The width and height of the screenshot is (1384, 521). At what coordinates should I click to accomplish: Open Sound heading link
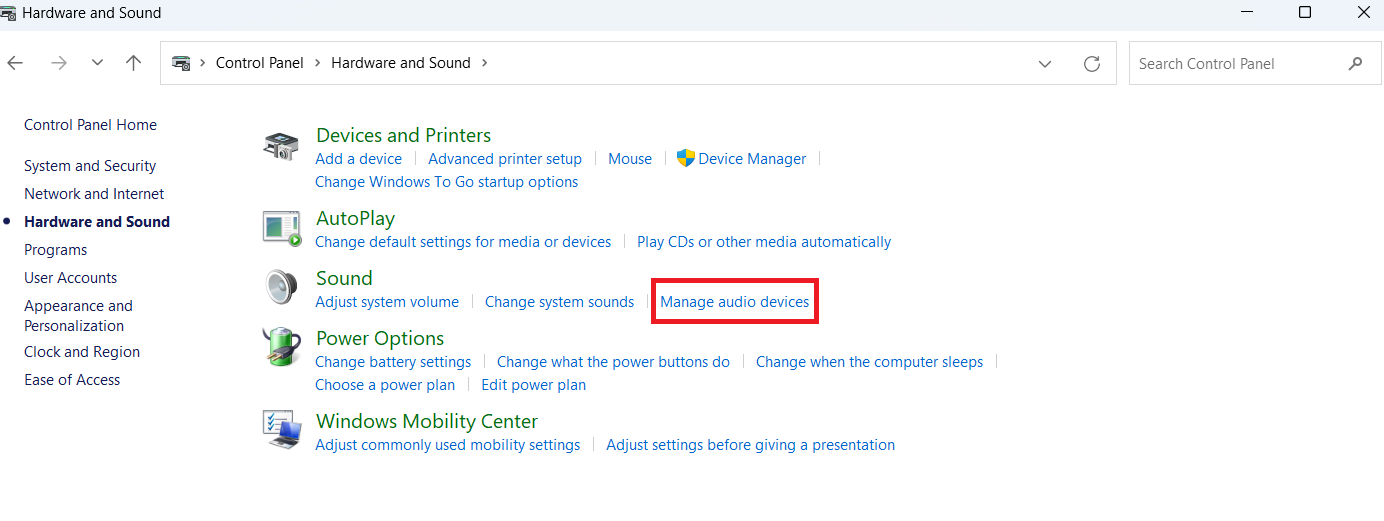(x=344, y=278)
